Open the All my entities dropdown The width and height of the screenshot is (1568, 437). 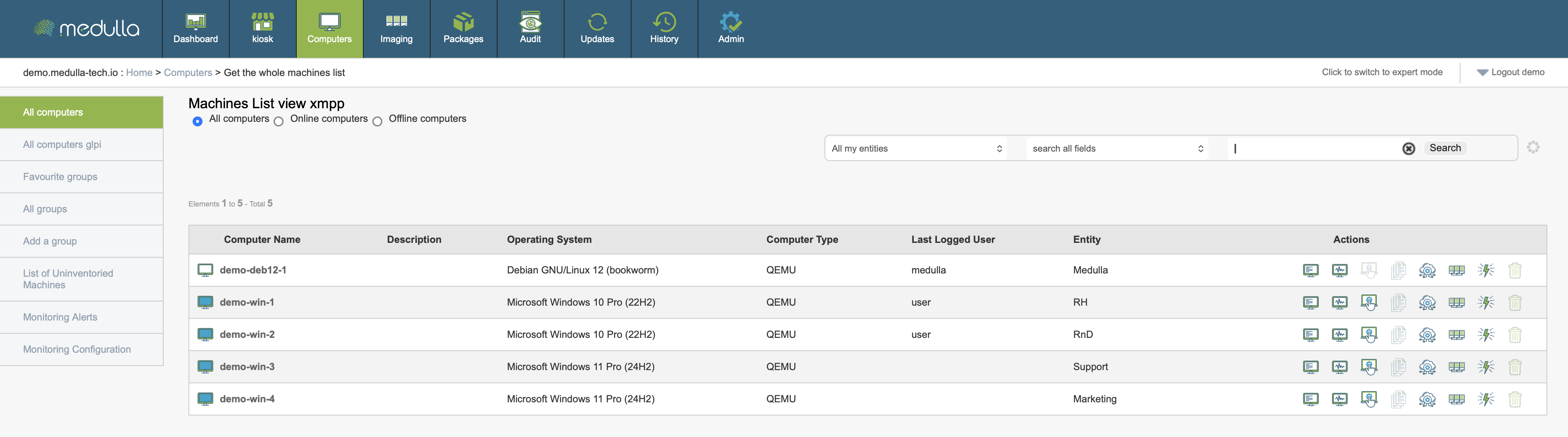coord(916,149)
